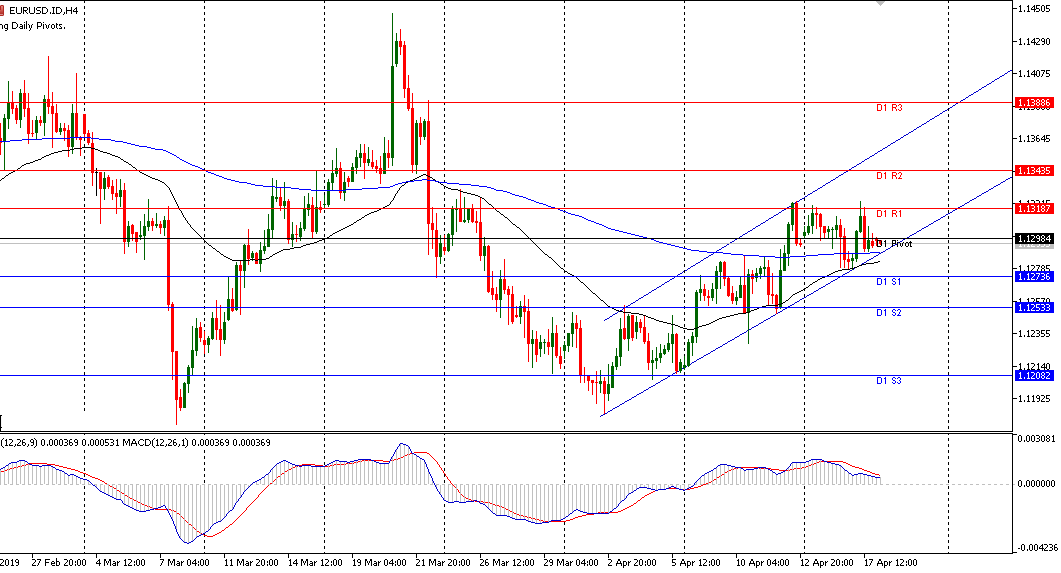
Task: Click 1.14075 on the price scale
Action: coord(1035,74)
